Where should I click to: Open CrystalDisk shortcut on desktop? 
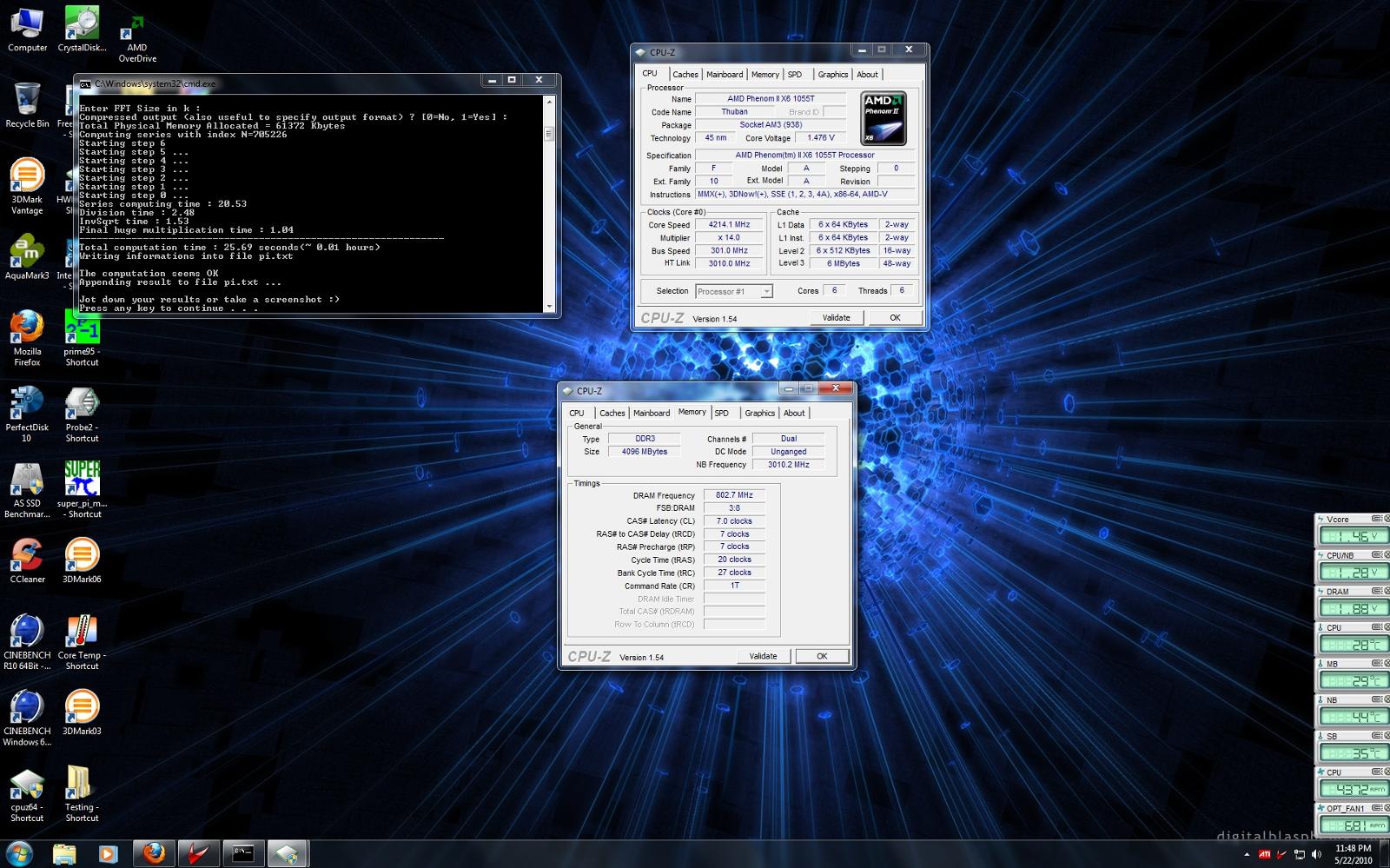pyautogui.click(x=82, y=29)
